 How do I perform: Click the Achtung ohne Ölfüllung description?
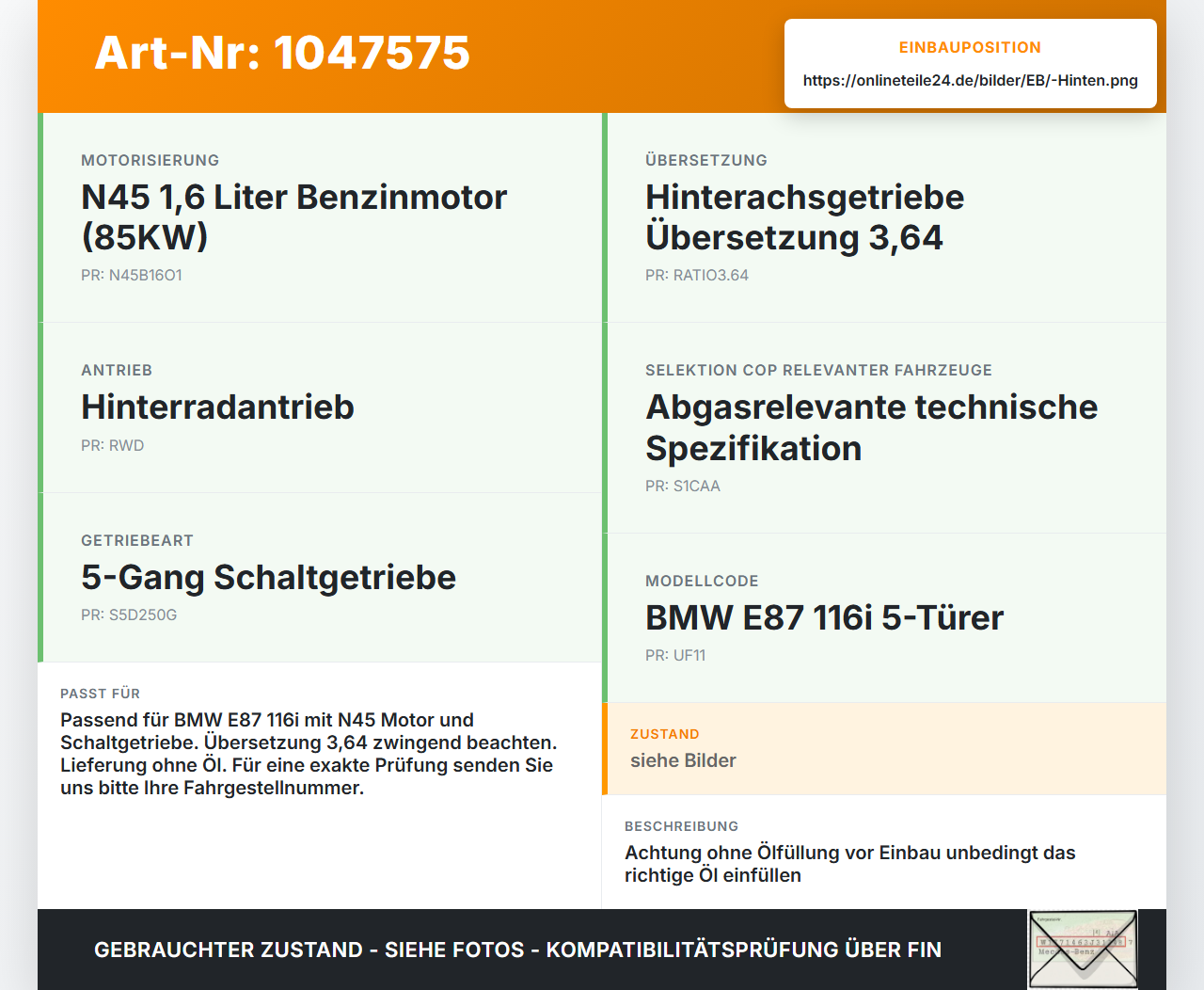[x=849, y=864]
